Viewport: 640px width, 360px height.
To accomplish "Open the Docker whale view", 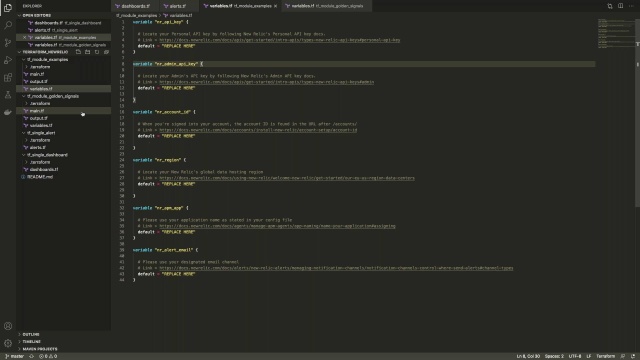I will tap(8, 112).
